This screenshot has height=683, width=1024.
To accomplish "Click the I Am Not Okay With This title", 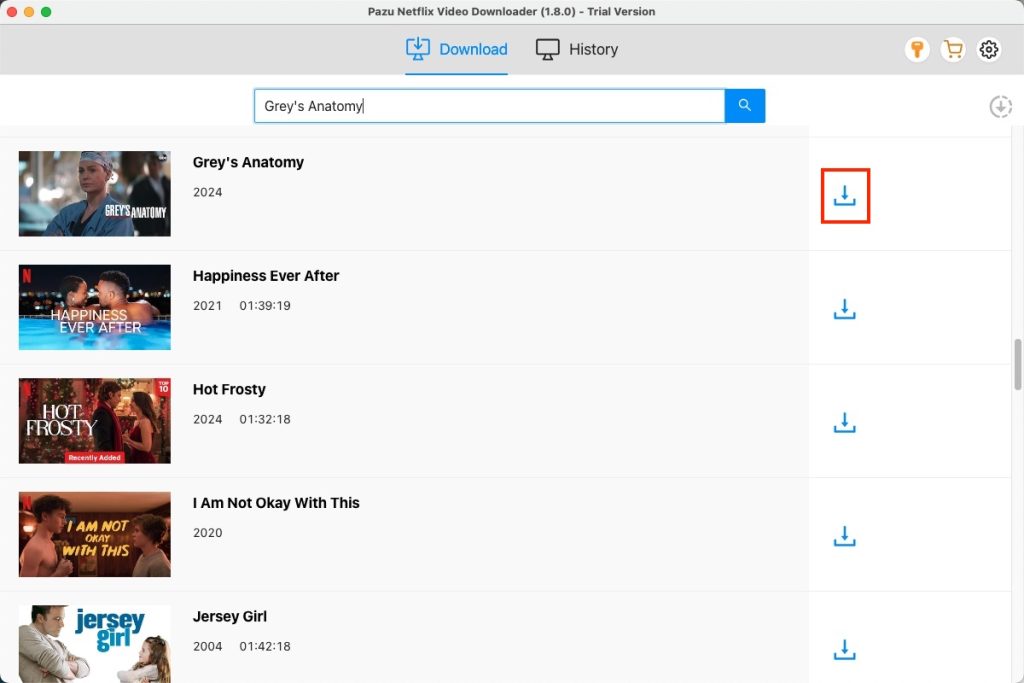I will point(276,503).
